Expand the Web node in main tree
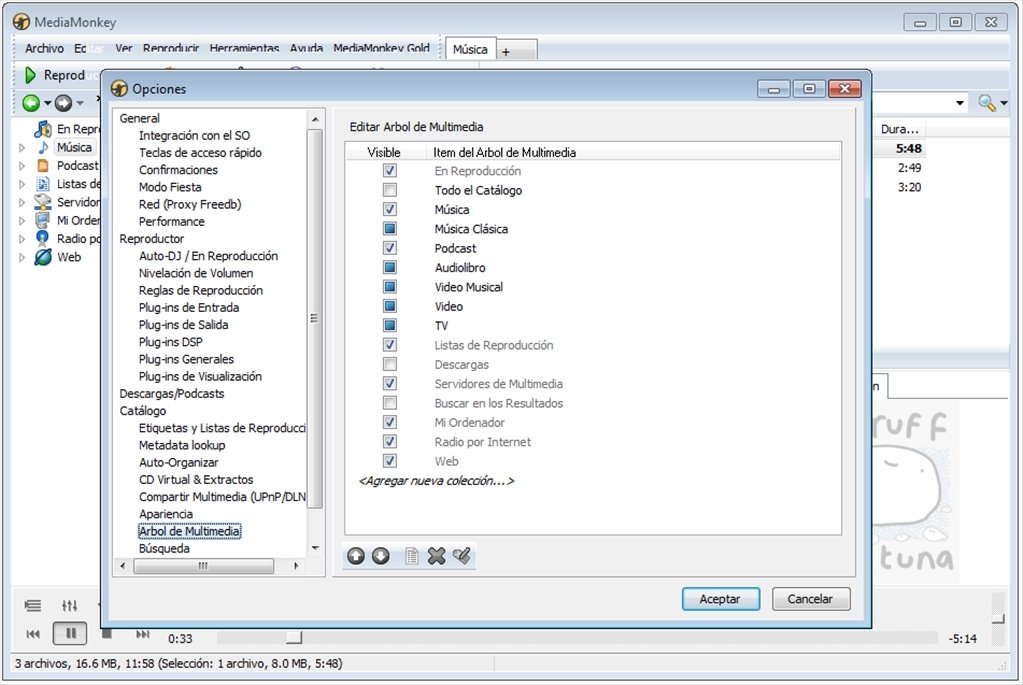Image resolution: width=1023 pixels, height=685 pixels. pos(22,257)
